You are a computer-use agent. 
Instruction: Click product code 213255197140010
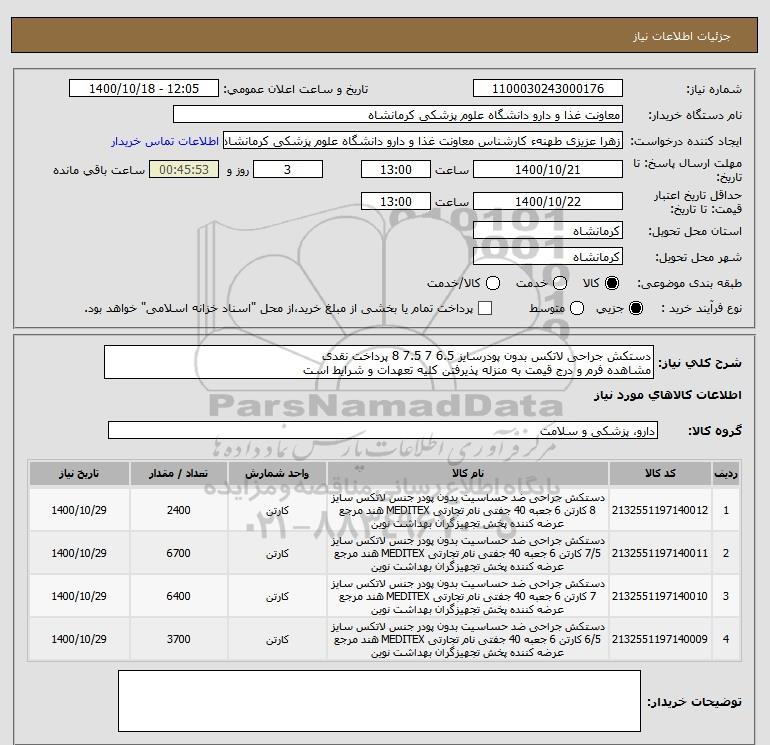click(660, 597)
